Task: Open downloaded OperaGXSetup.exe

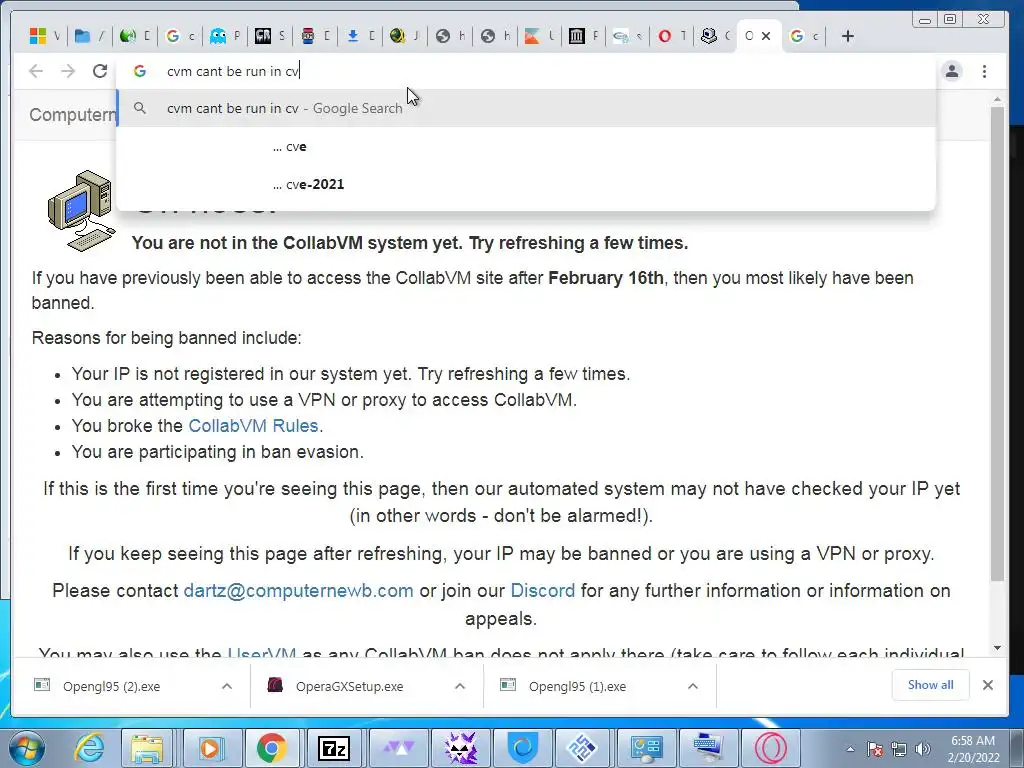Action: tap(349, 686)
